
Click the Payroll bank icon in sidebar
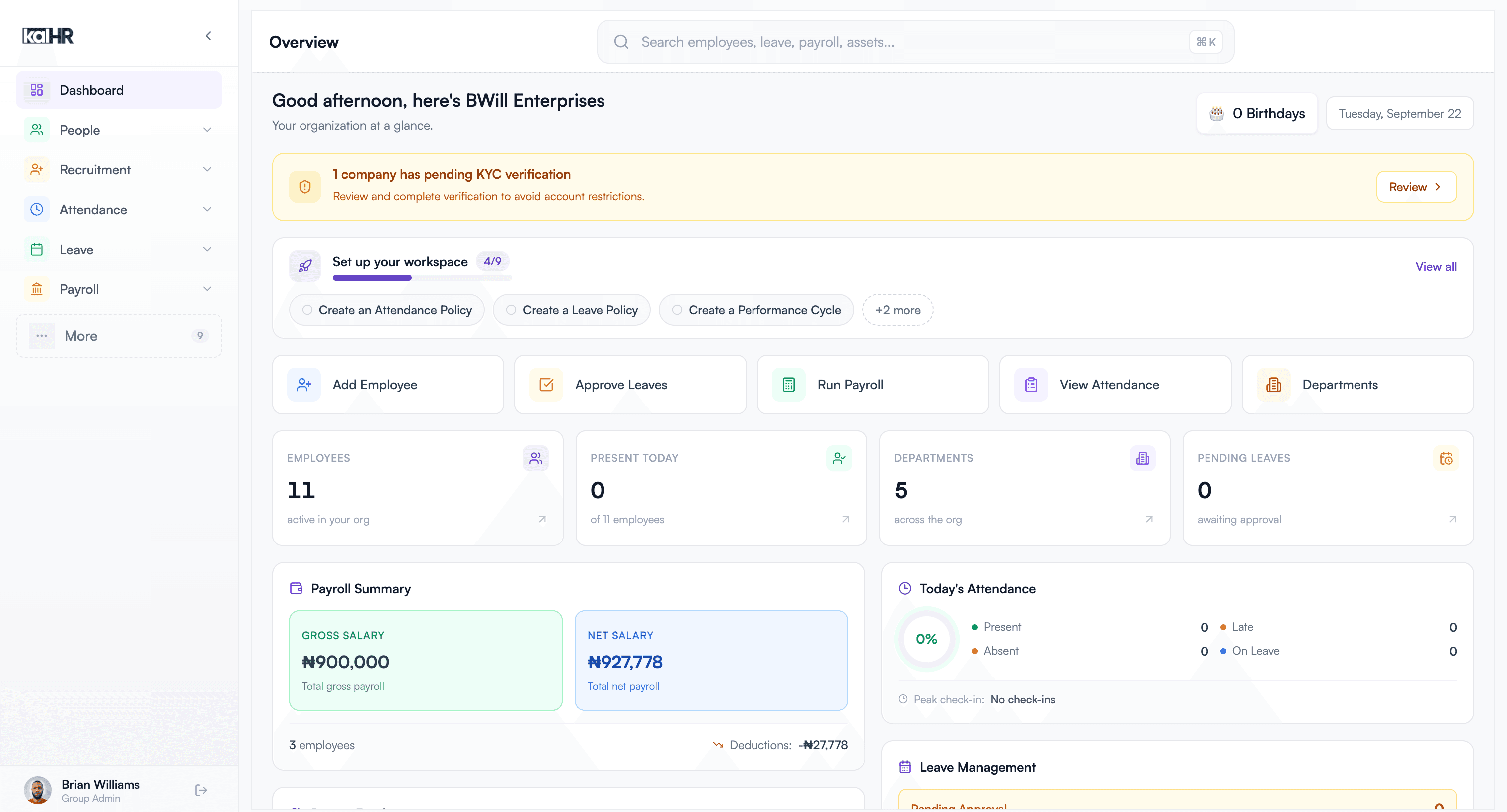coord(37,289)
